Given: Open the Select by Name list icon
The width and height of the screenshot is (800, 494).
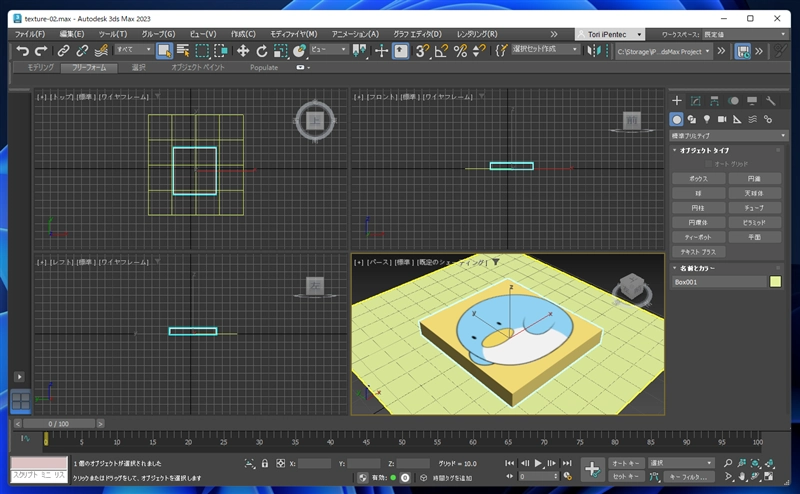Looking at the screenshot, I should (183, 51).
